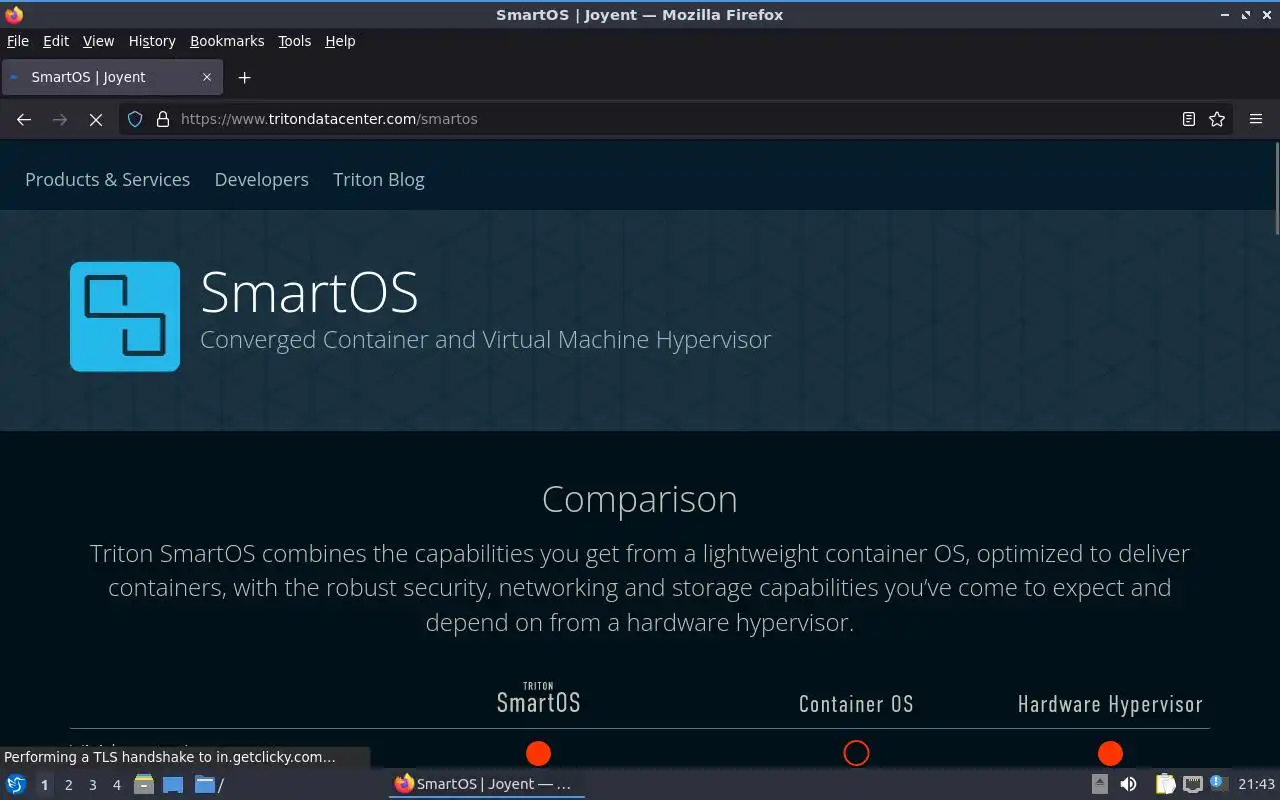Click the Firefox logo in title bar

point(13,14)
